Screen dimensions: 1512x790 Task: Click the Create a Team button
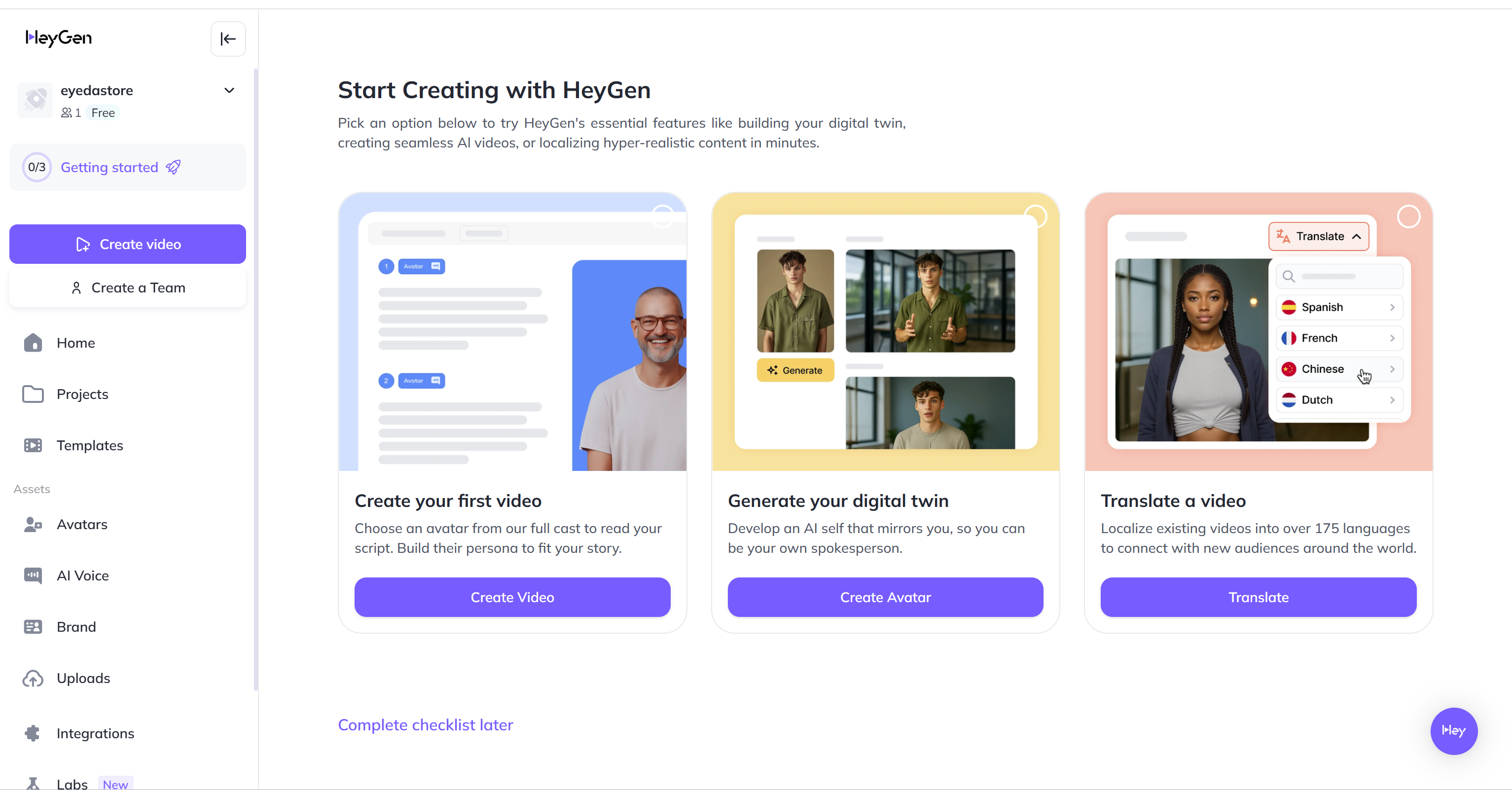click(127, 287)
